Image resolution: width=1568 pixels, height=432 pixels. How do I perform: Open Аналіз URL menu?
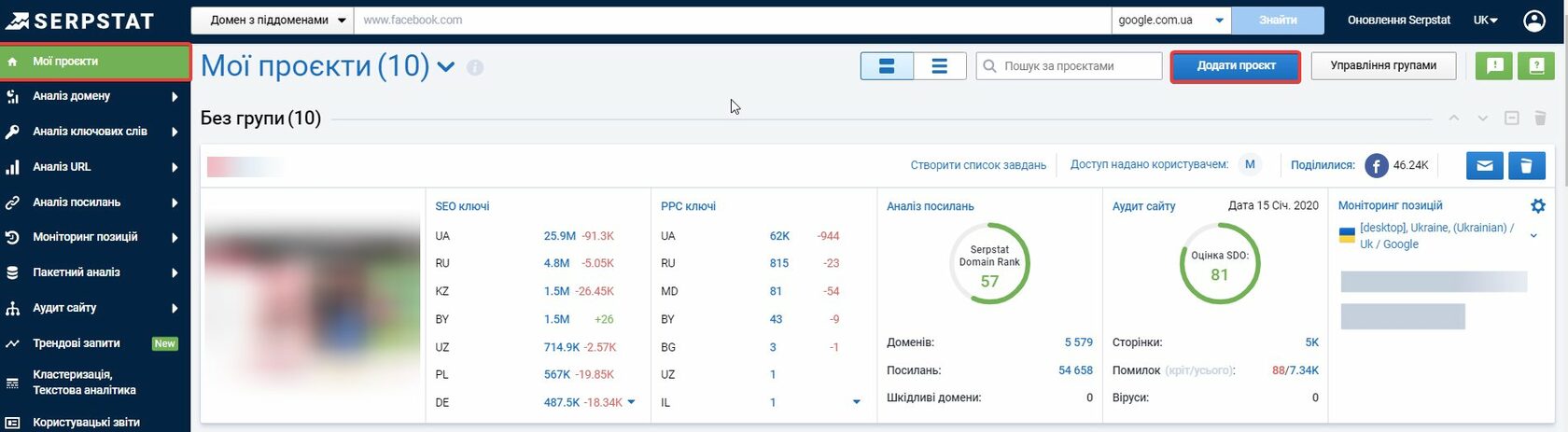coord(95,167)
